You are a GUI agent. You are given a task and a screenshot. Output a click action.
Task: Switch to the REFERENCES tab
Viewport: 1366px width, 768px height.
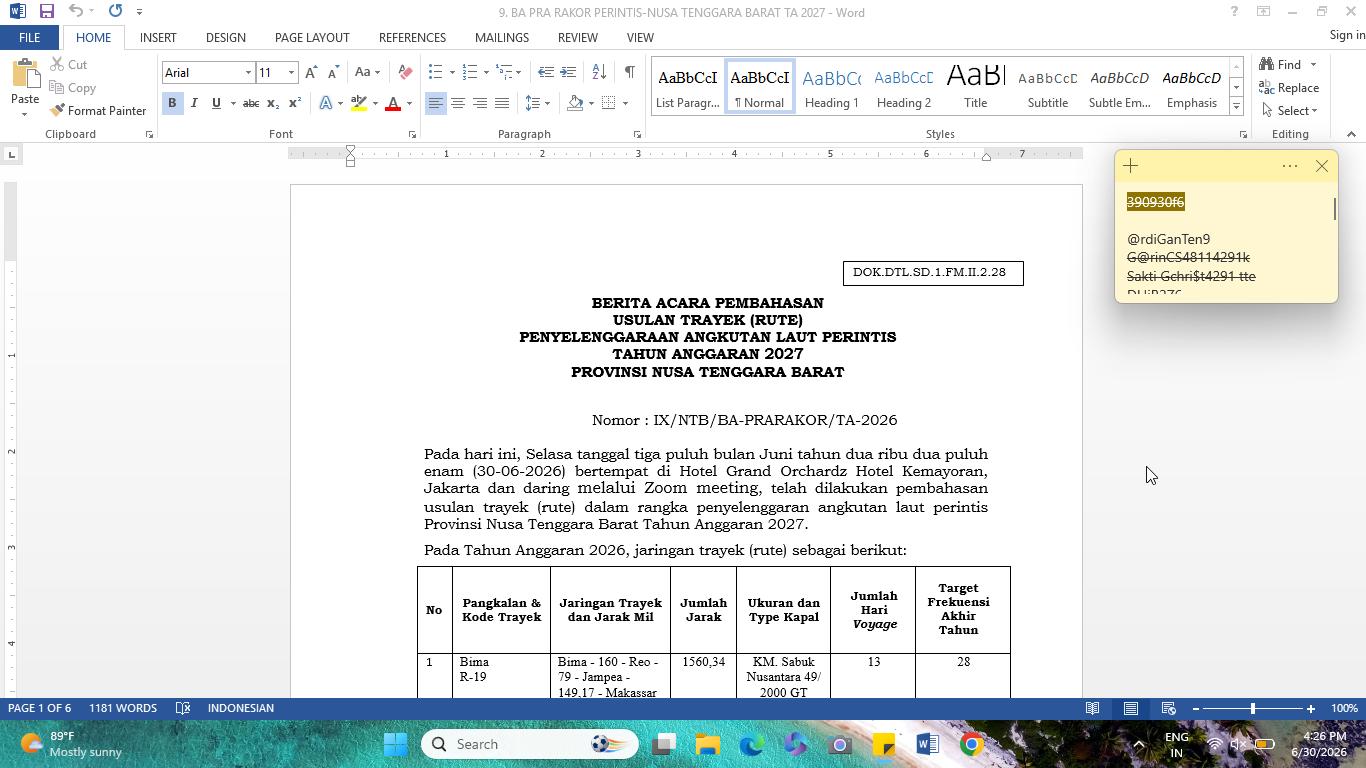[412, 37]
